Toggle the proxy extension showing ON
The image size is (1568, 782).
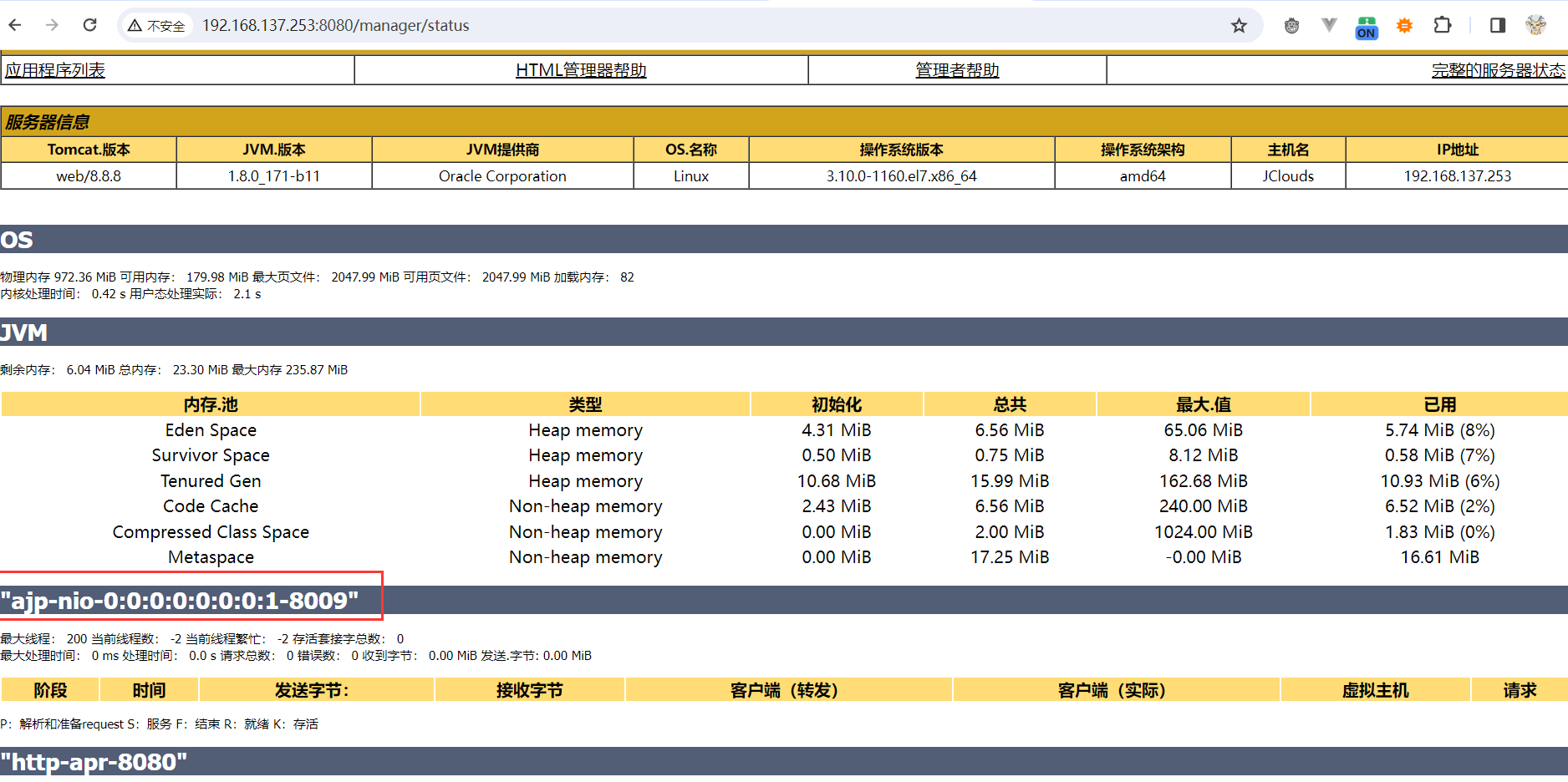coord(1366,25)
